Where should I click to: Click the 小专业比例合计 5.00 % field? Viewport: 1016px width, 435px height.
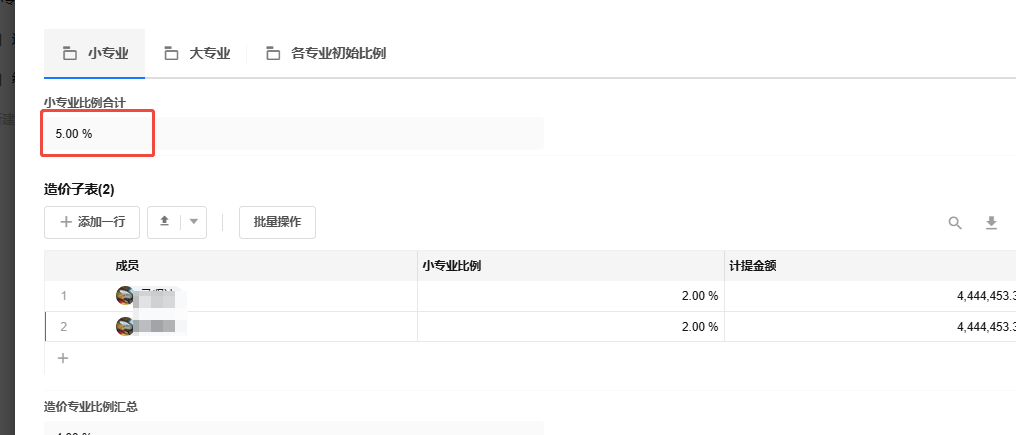tap(97, 133)
